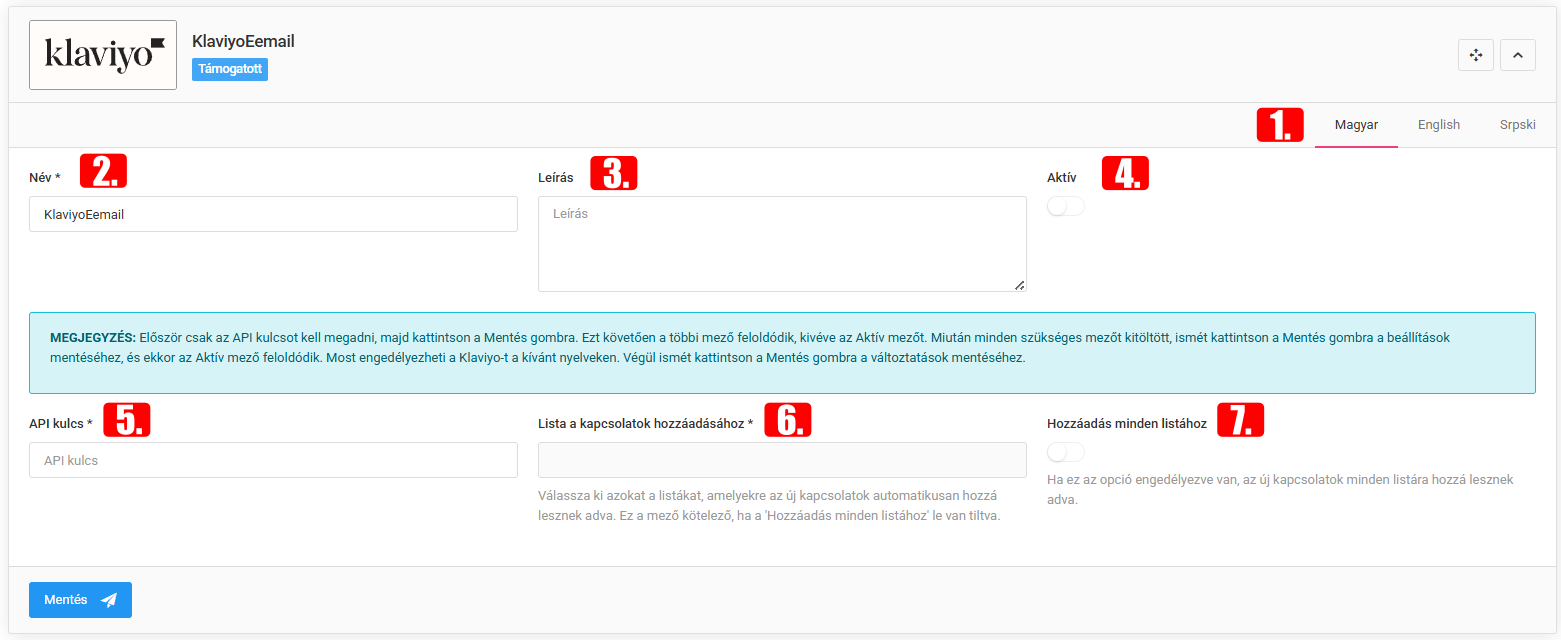
Task: Click the move/drag handle icon
Action: (x=1475, y=56)
